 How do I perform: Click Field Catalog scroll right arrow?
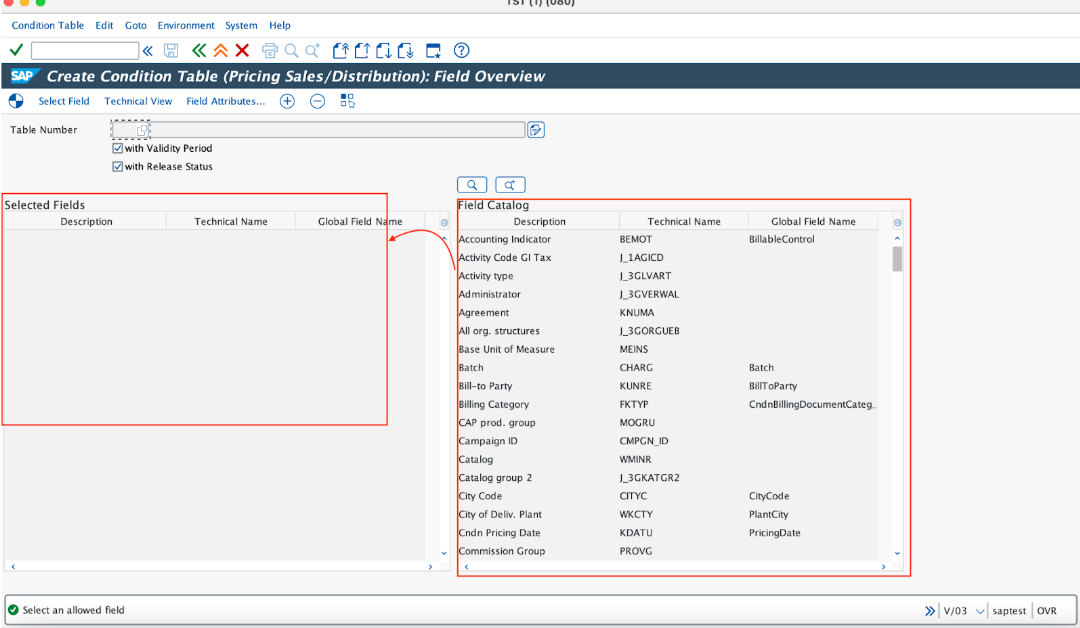pos(884,567)
